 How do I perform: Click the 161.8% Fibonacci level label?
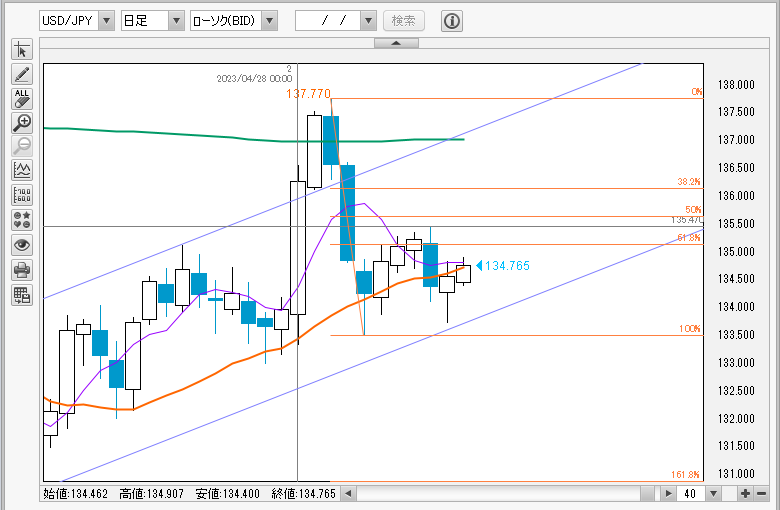[x=685, y=474]
